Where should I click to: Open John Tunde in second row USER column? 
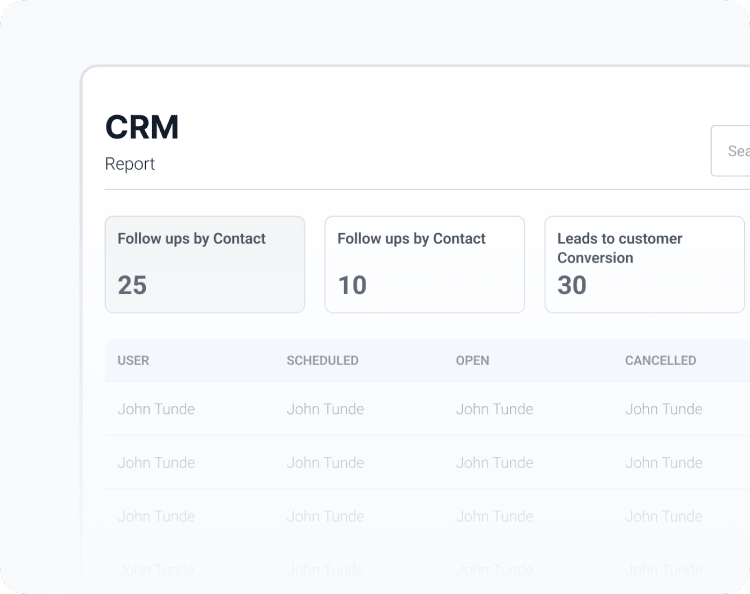click(x=156, y=463)
